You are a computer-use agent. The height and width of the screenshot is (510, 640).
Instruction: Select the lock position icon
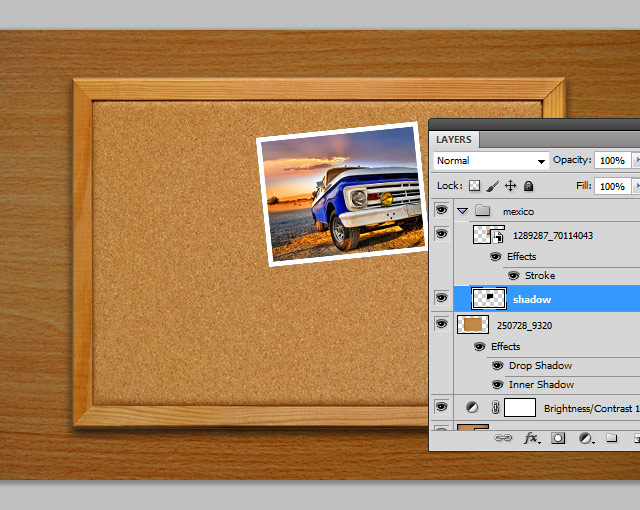coord(510,186)
